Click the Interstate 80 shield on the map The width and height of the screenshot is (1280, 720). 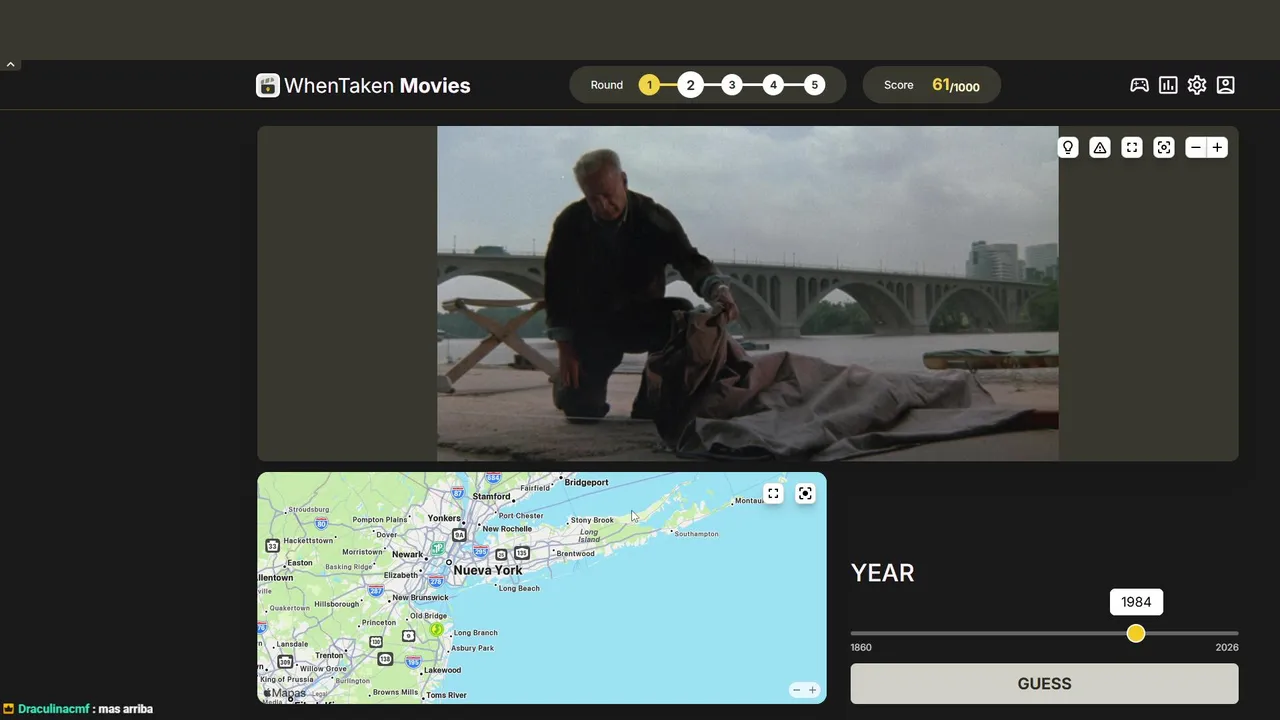point(320,523)
